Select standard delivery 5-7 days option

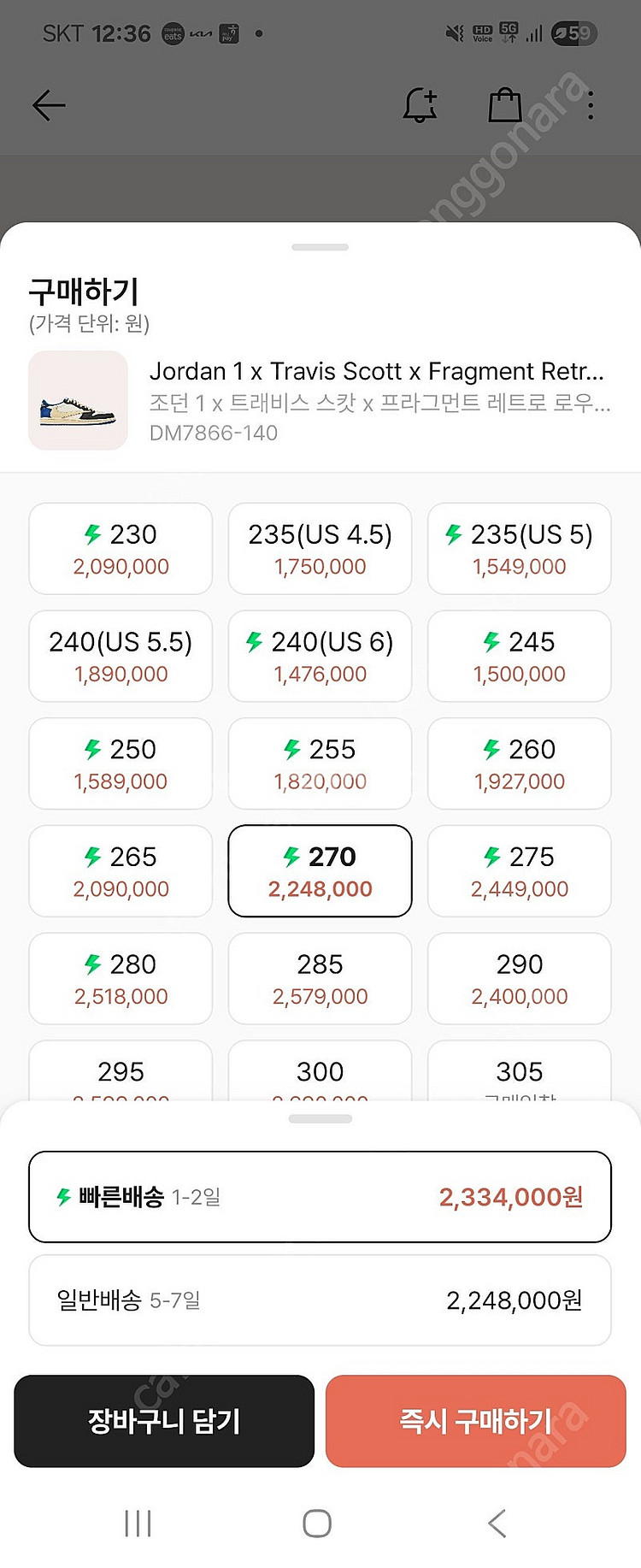pyautogui.click(x=320, y=1300)
